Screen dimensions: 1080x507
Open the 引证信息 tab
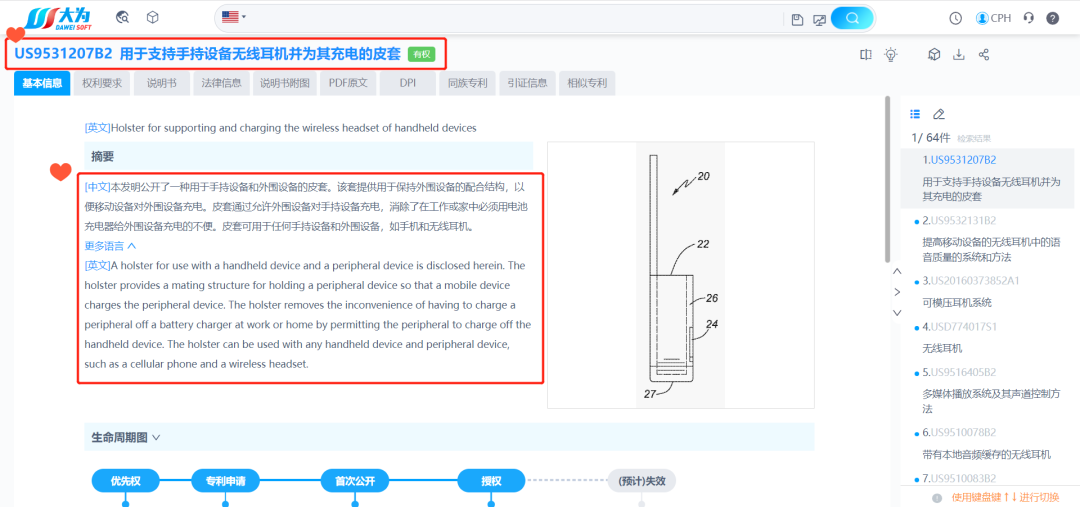527,83
